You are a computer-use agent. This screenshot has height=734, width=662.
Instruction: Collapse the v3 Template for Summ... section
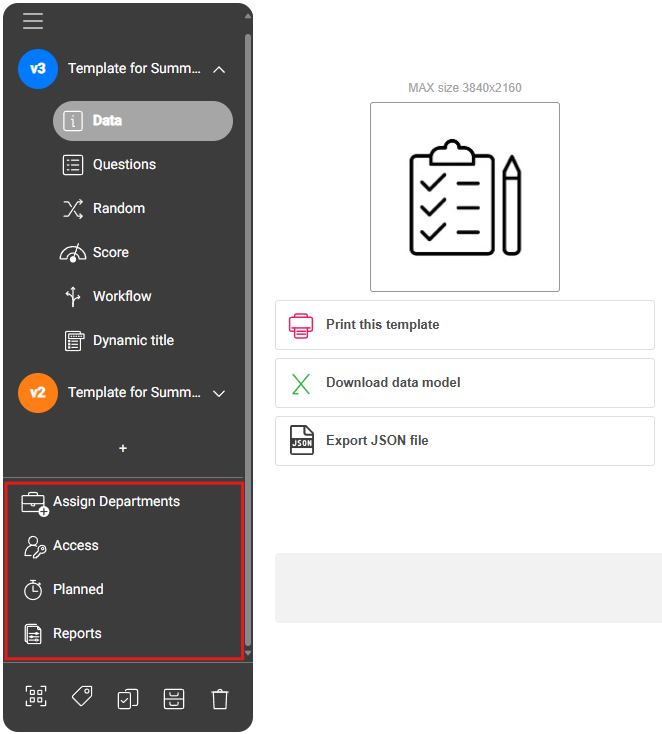pyautogui.click(x=219, y=69)
